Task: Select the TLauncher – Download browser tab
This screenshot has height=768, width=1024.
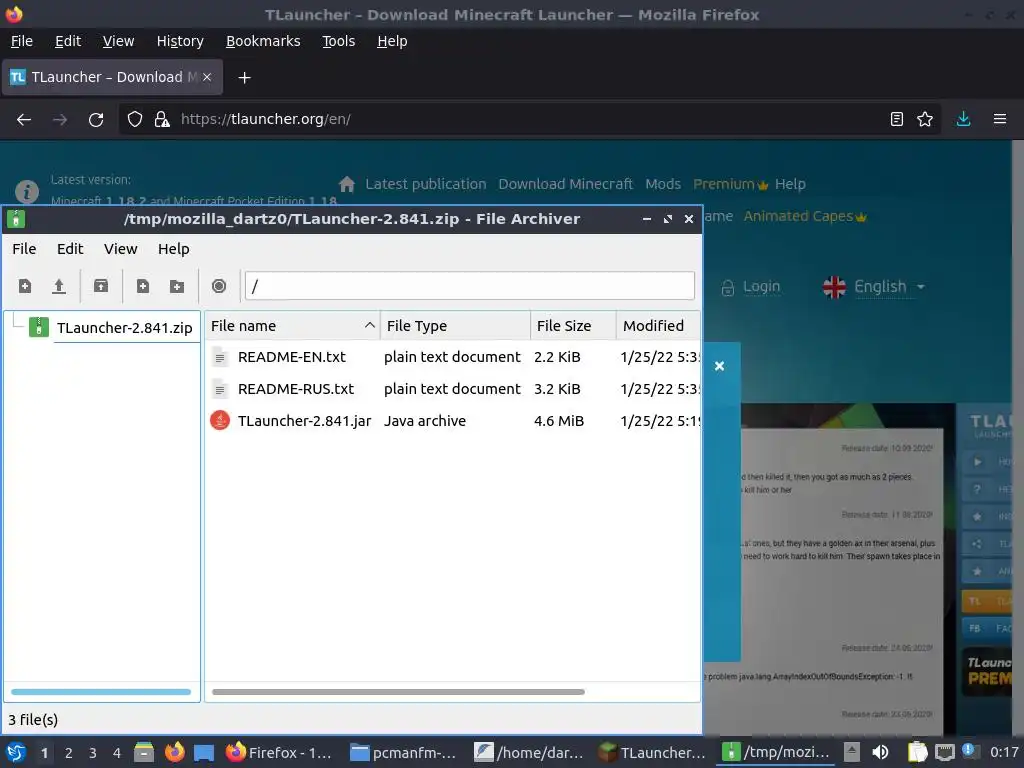Action: (112, 77)
